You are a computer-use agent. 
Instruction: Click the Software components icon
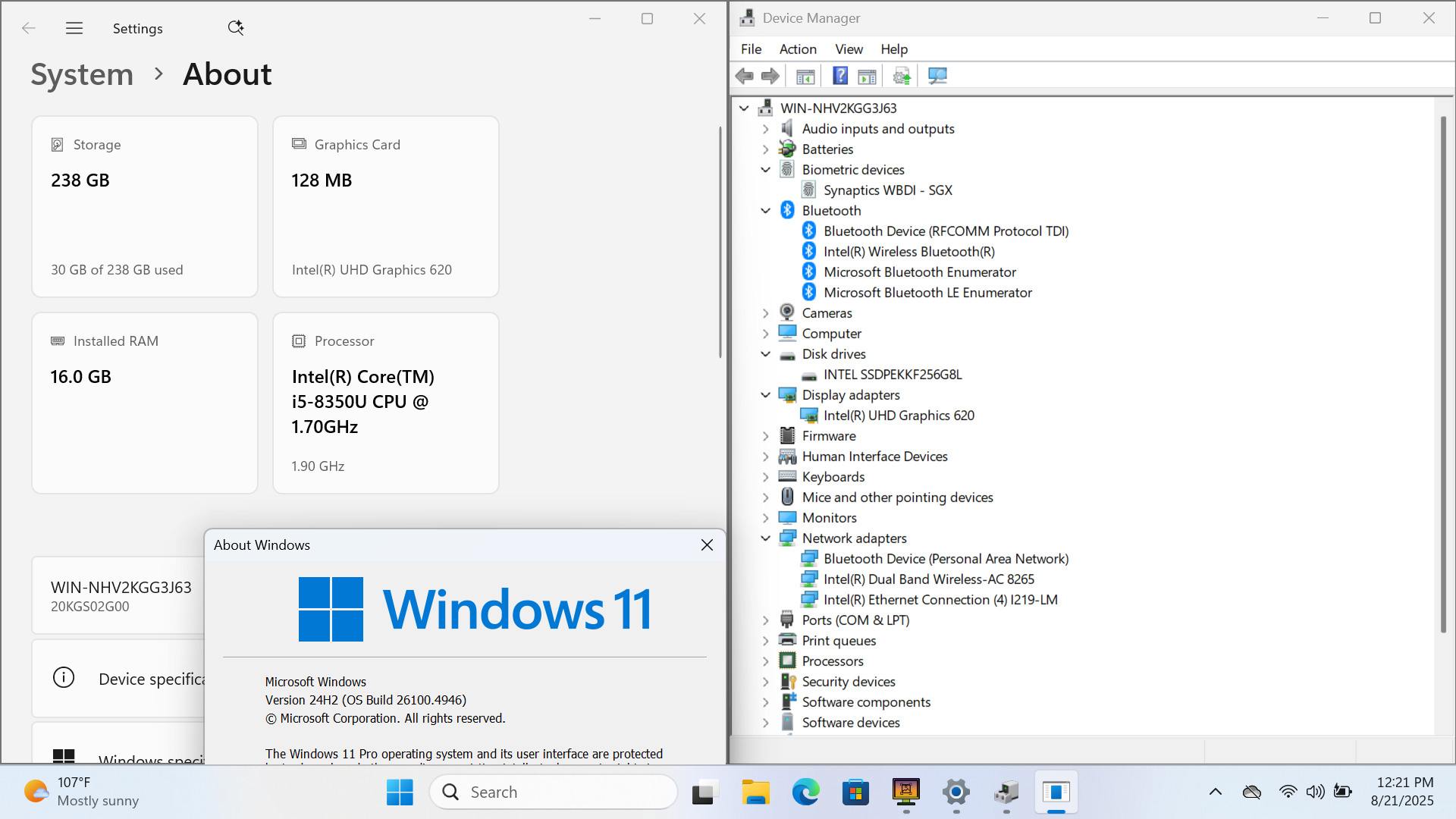[x=788, y=702]
